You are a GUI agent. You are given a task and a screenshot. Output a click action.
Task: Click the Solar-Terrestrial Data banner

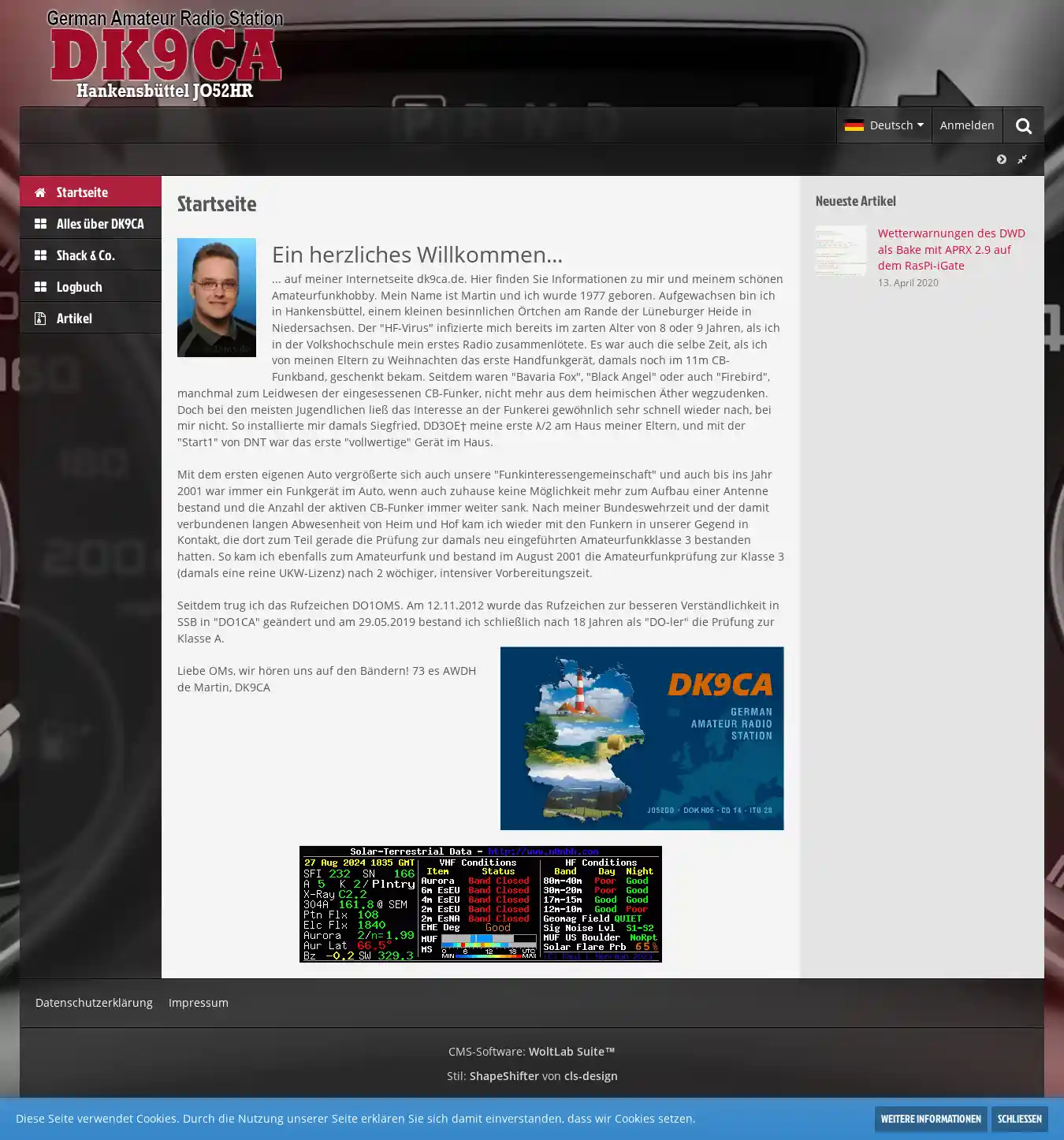[480, 904]
